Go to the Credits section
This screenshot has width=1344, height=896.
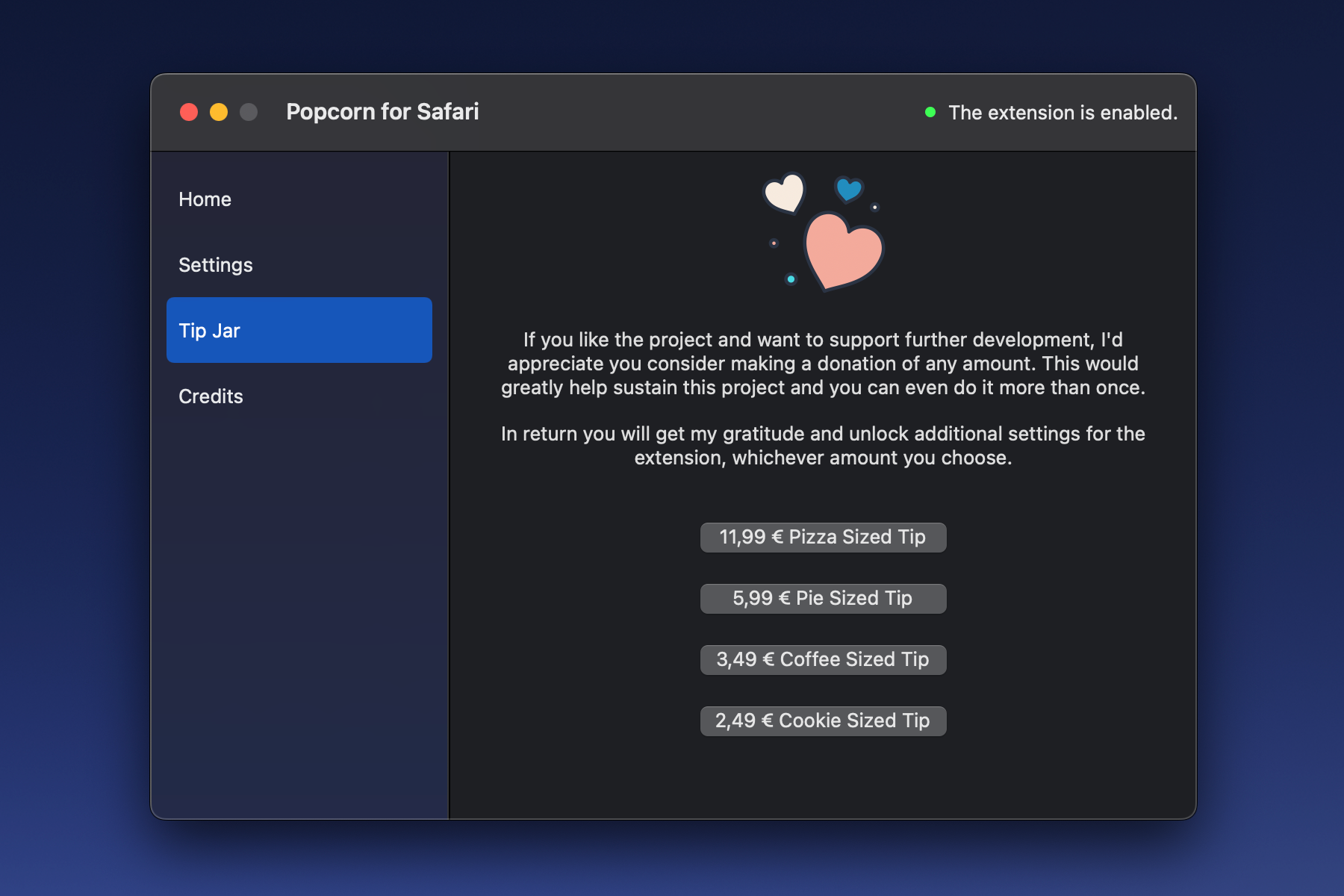(211, 396)
